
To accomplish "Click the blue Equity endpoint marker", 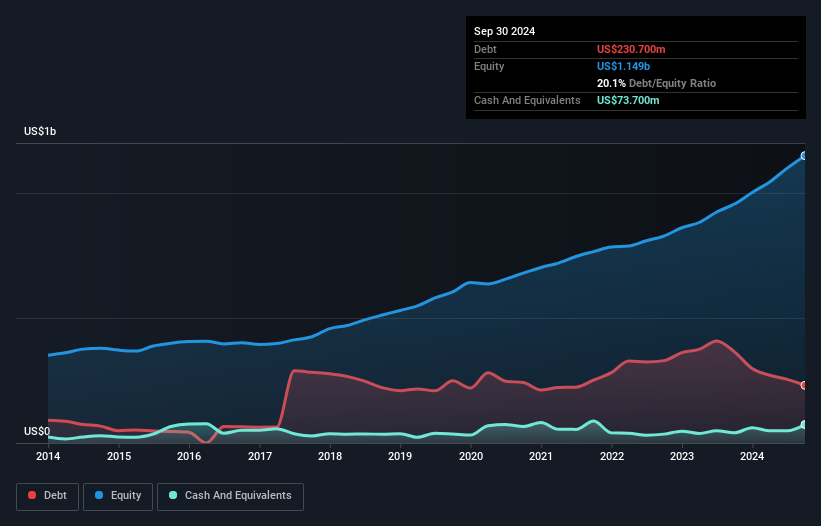I will 804,156.
